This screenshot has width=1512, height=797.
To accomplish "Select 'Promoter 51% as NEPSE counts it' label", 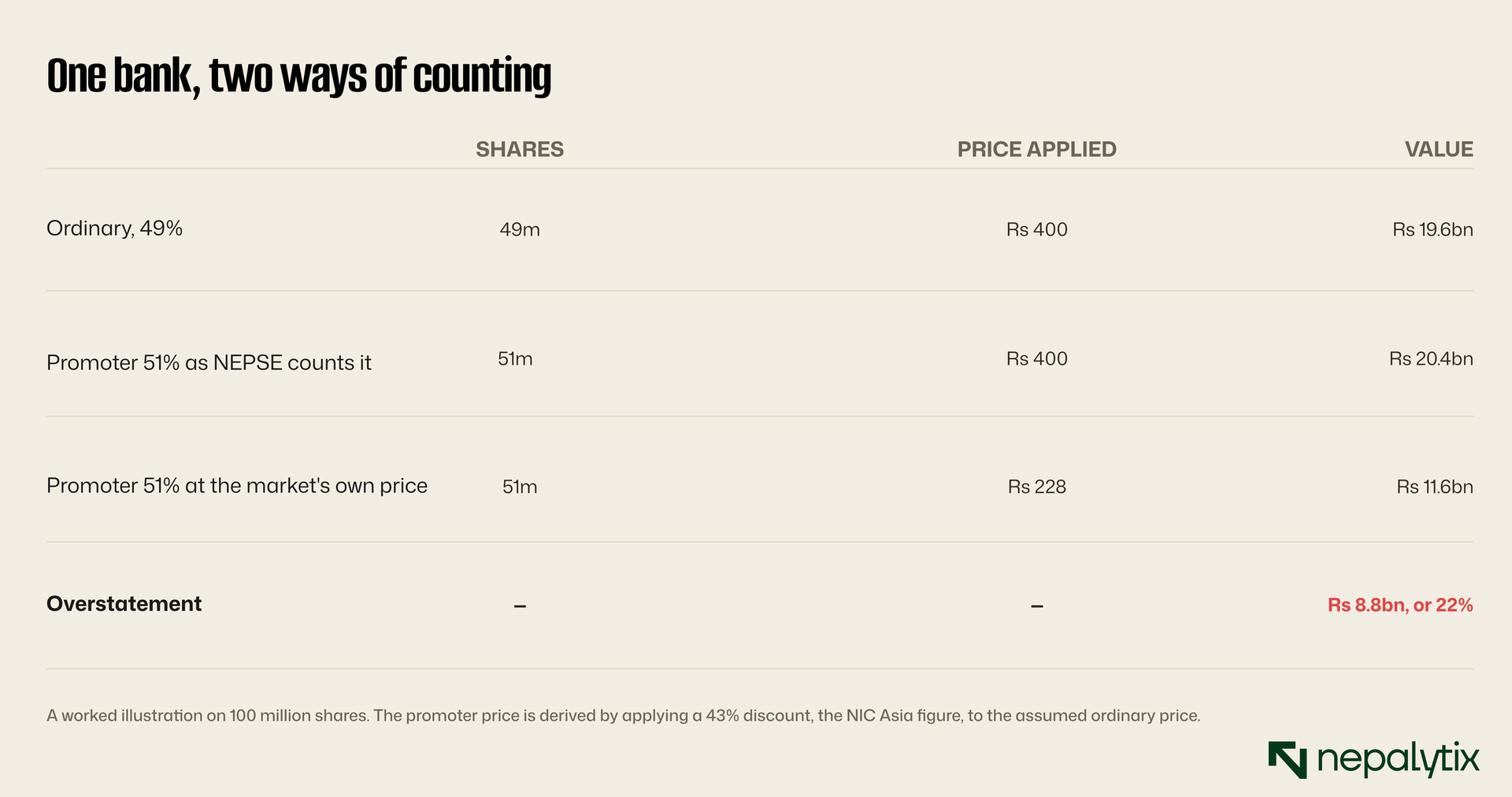I will click(x=209, y=362).
